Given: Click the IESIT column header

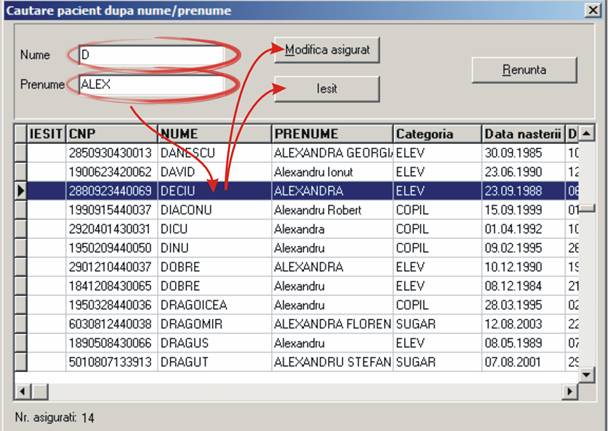Looking at the screenshot, I should (x=46, y=133).
